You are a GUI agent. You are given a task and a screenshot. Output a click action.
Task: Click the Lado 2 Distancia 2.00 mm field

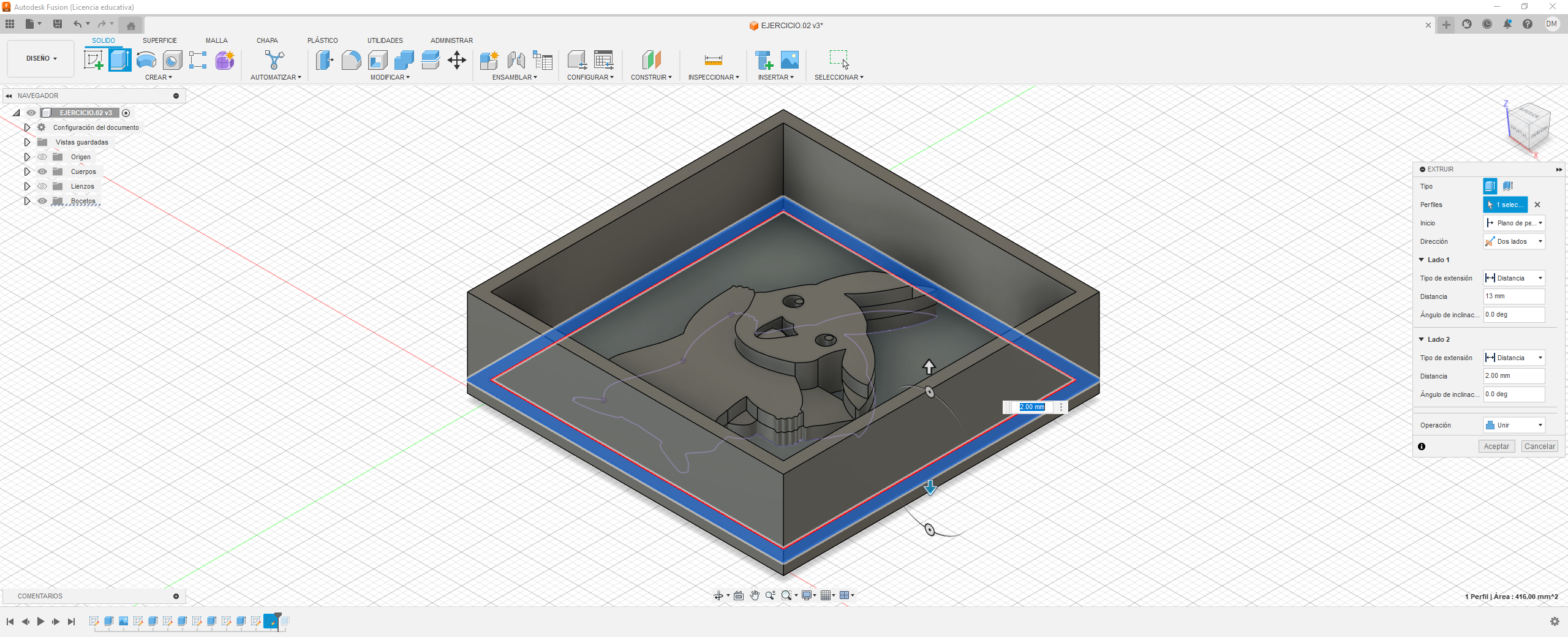(1514, 376)
